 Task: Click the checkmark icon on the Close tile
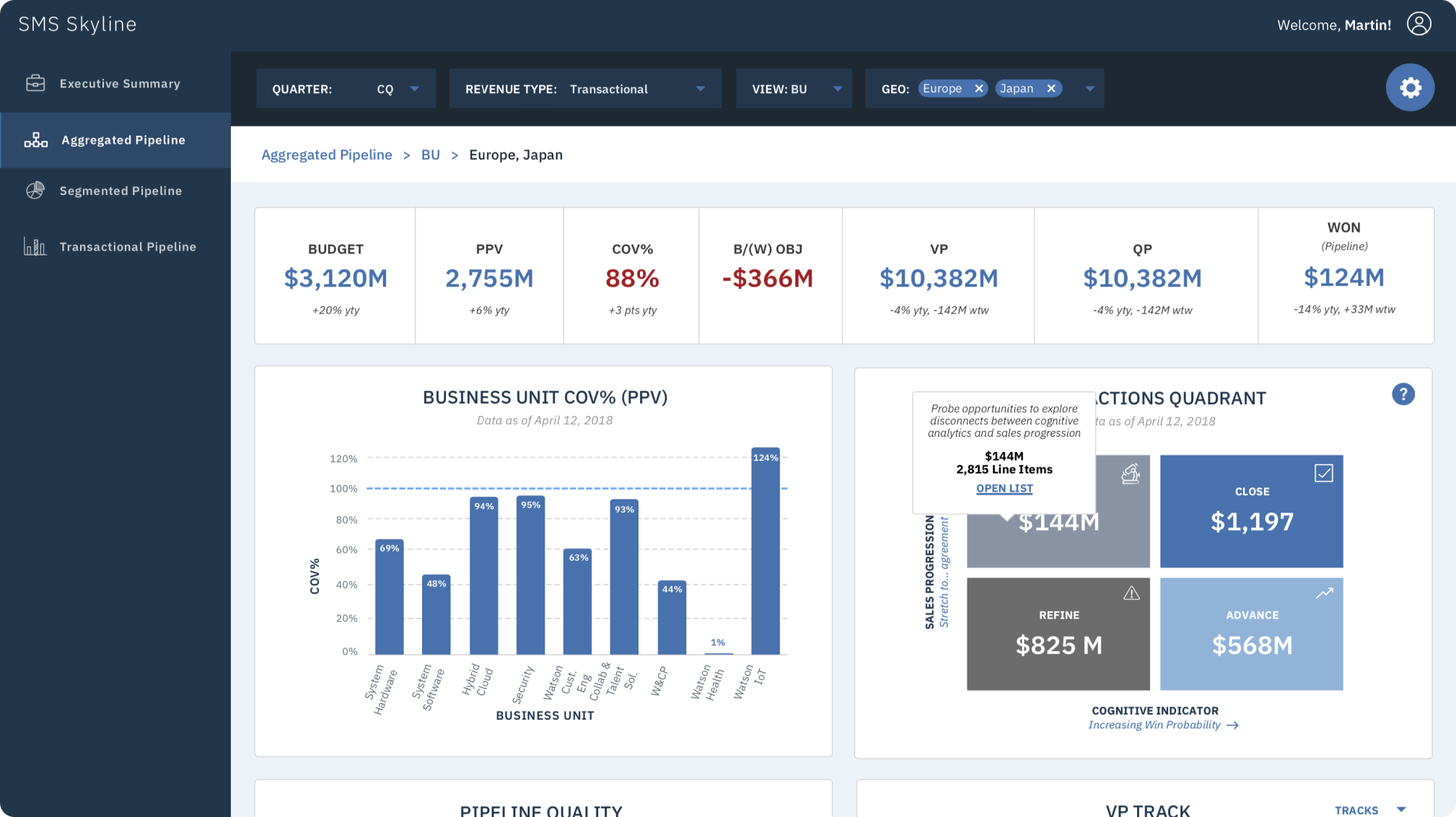1323,473
